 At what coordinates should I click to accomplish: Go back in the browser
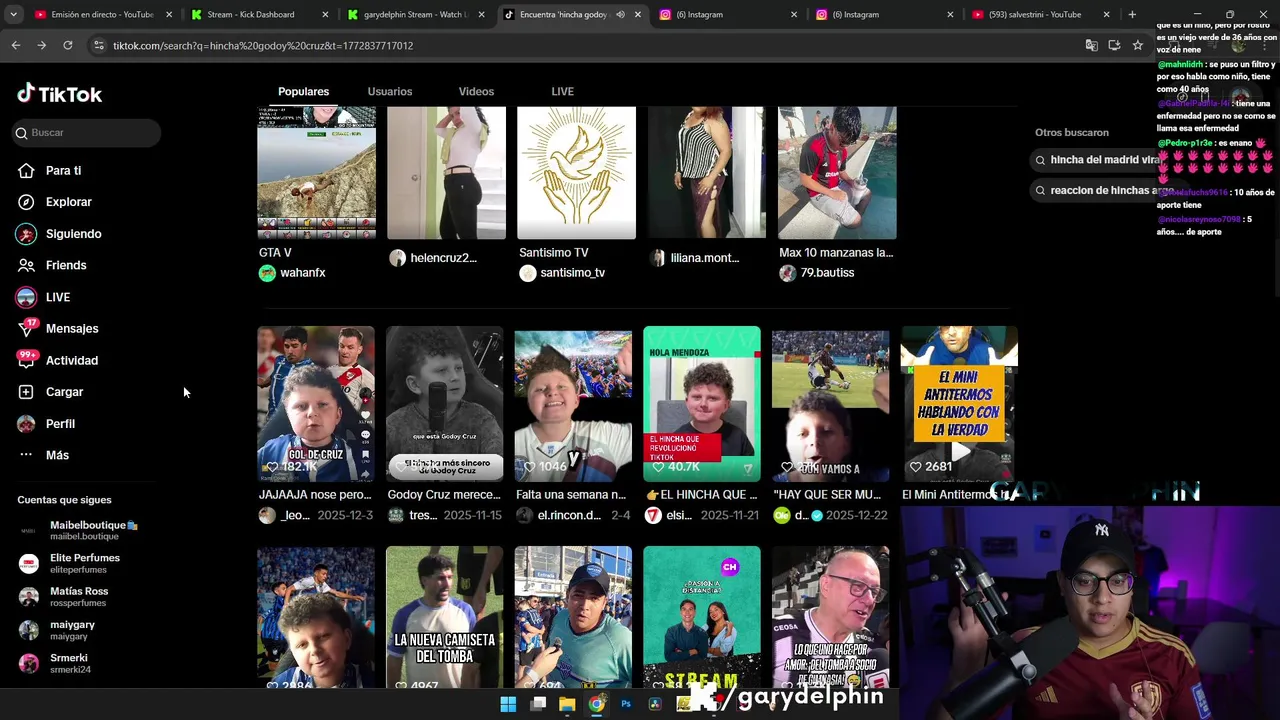point(16,45)
